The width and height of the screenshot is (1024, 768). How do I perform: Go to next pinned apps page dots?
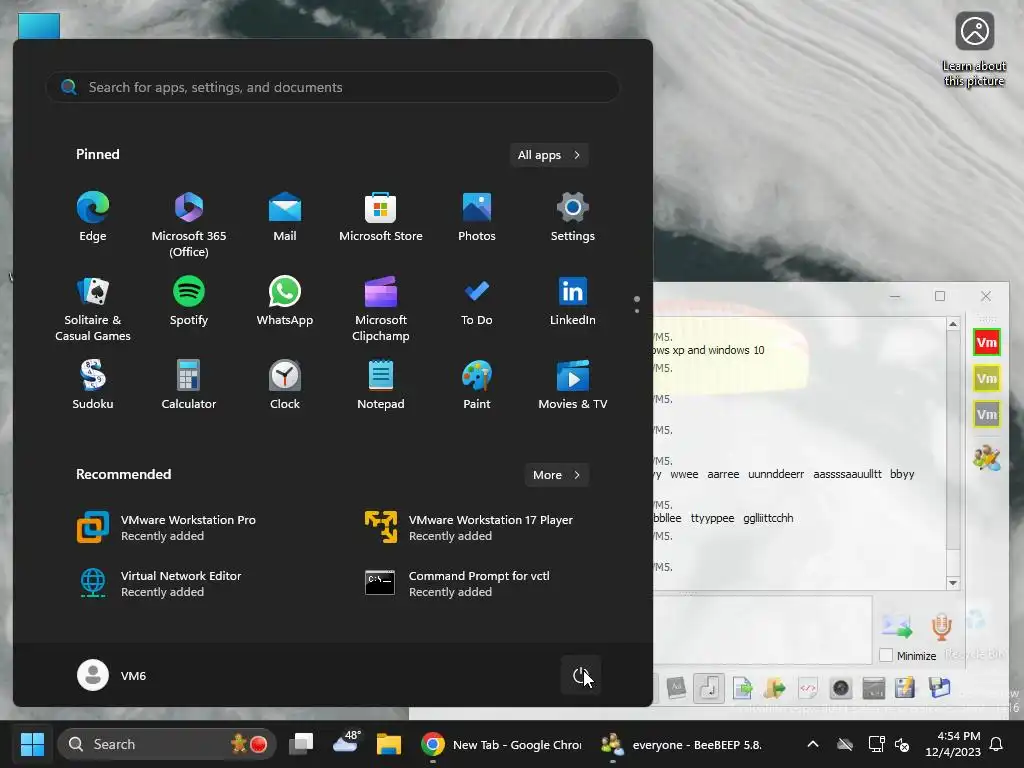pyautogui.click(x=637, y=304)
